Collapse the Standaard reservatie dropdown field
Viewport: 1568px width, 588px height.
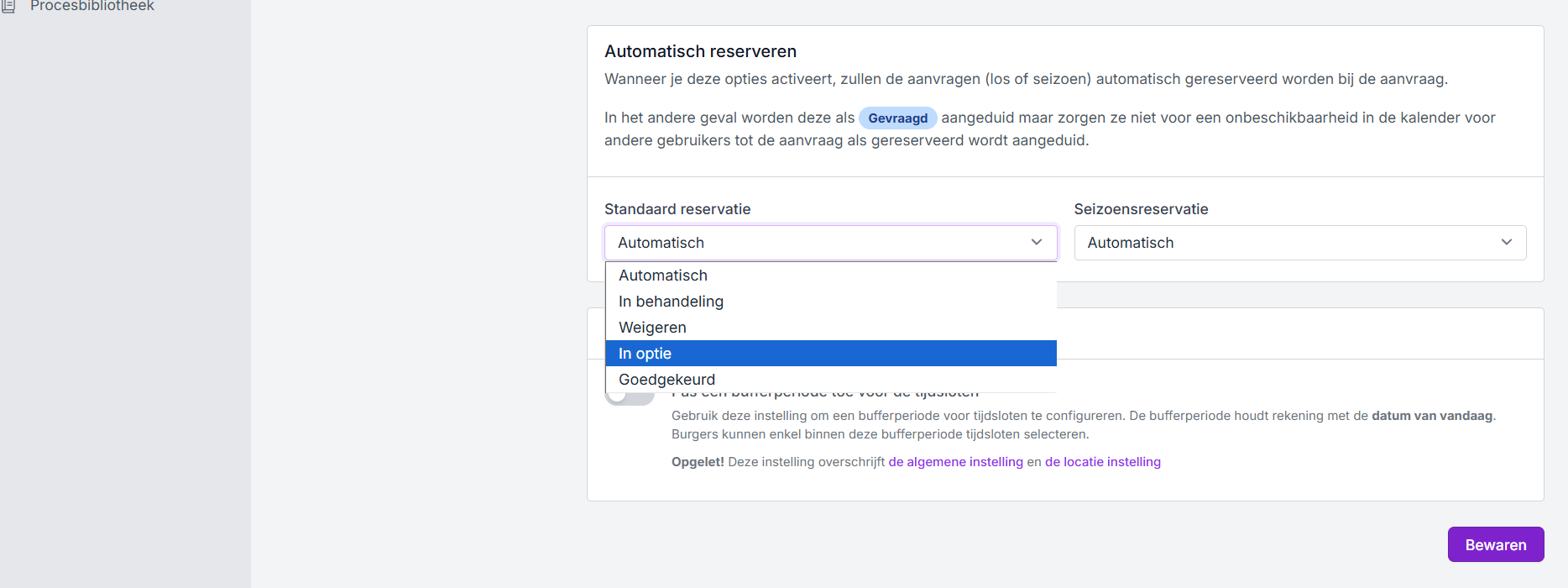tap(829, 243)
